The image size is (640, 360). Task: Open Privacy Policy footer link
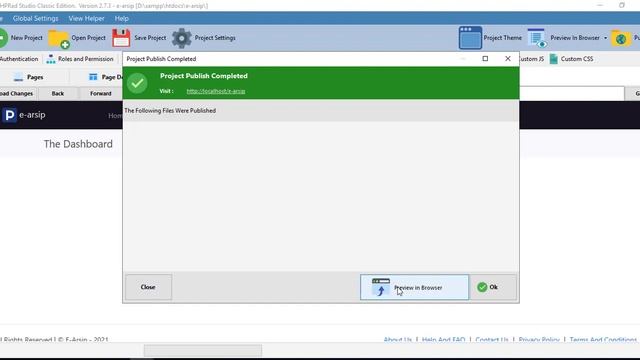tap(539, 340)
